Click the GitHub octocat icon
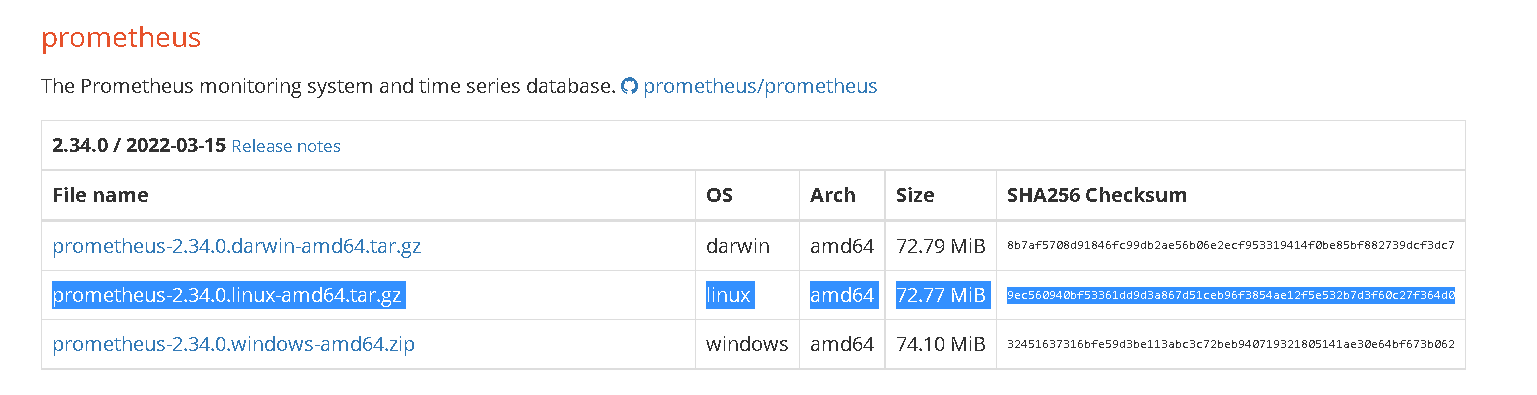 click(x=629, y=86)
